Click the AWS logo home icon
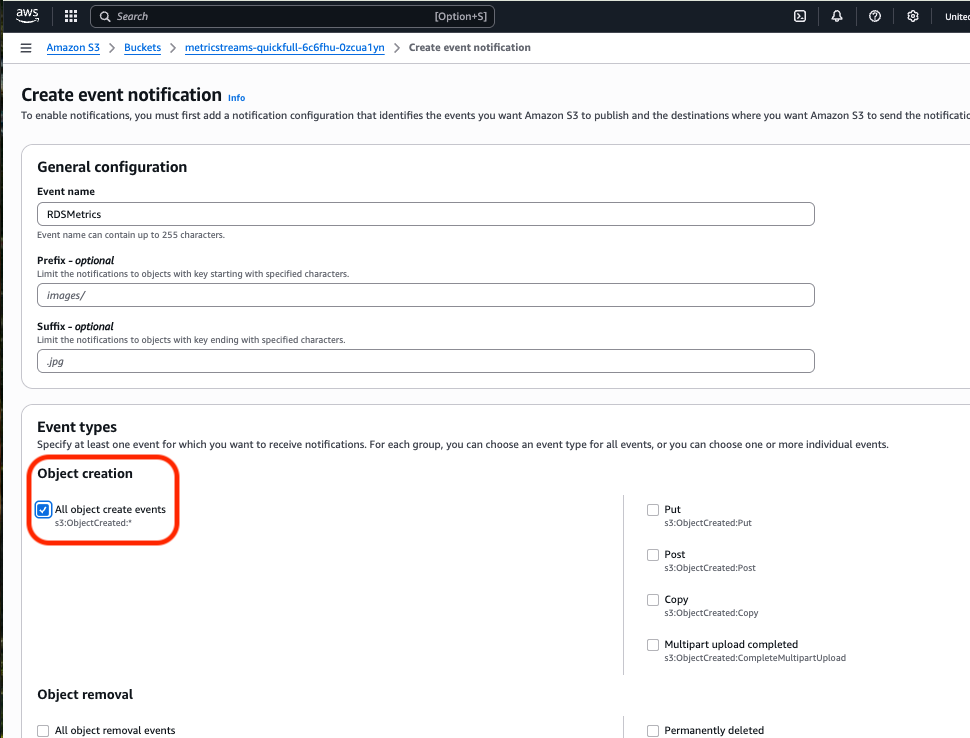The image size is (970, 738). 27,16
